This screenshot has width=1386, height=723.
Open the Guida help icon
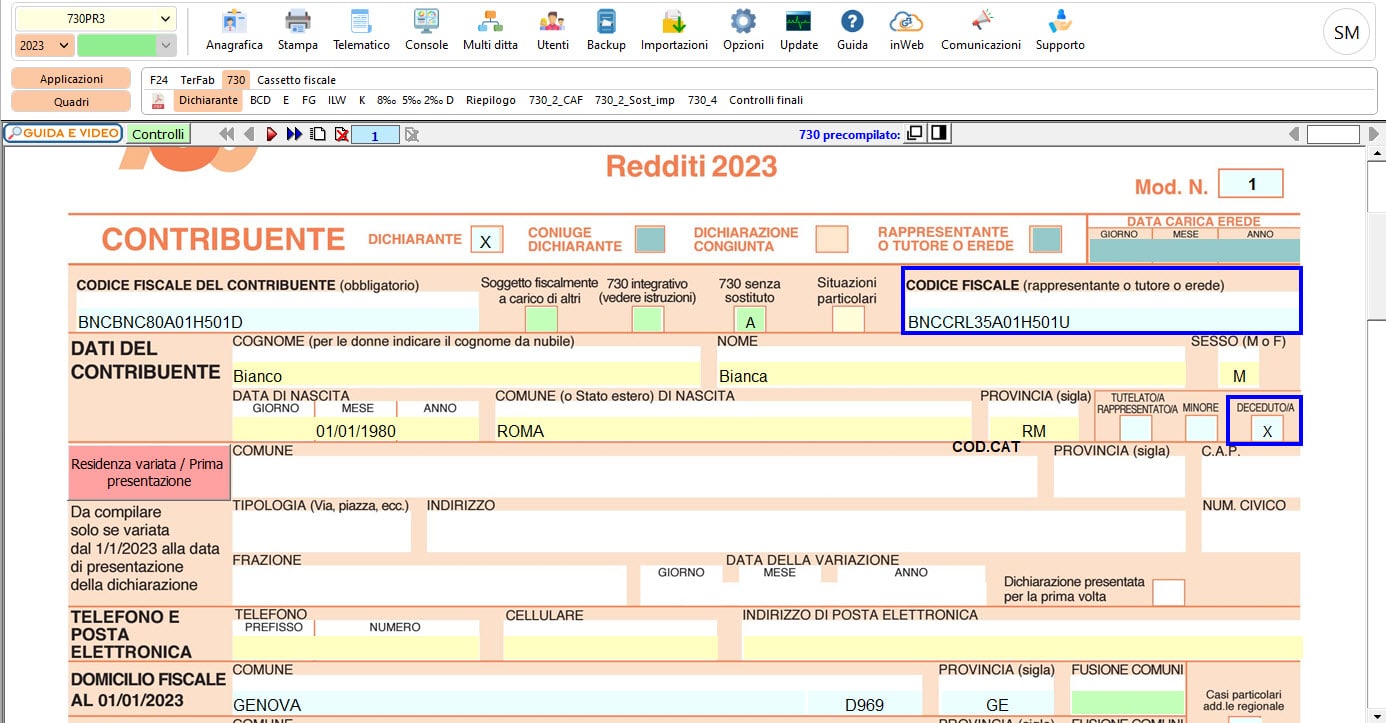(x=852, y=30)
